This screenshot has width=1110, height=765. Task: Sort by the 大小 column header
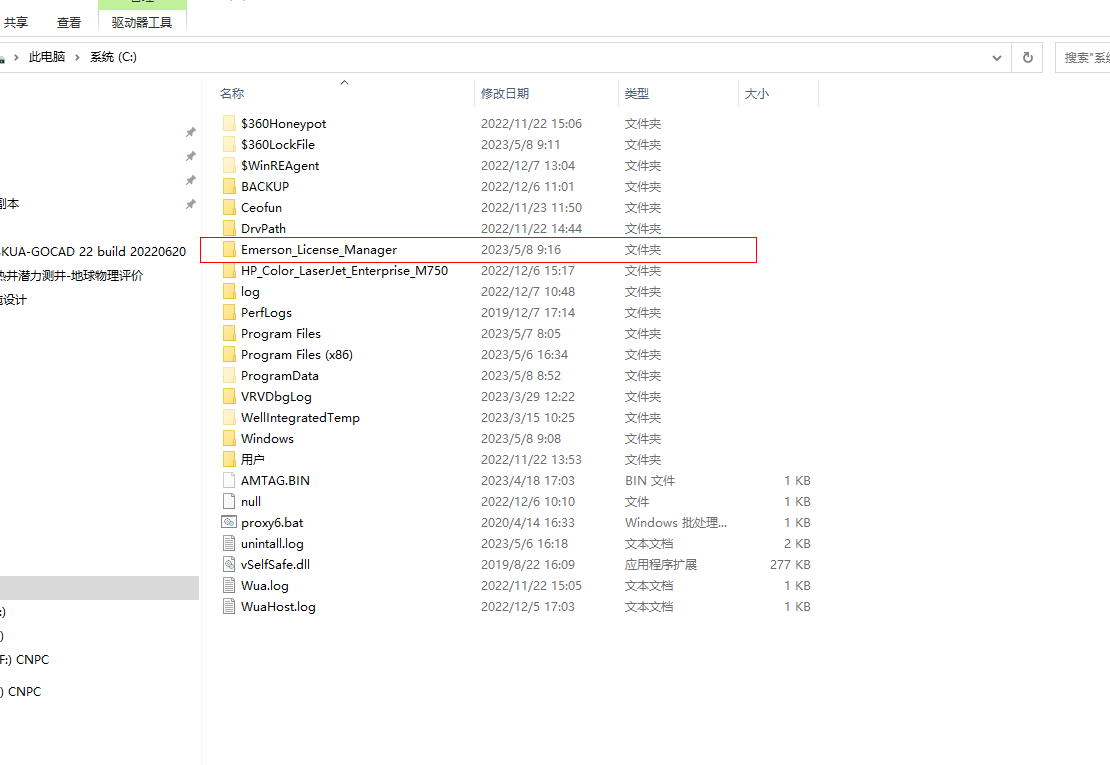point(756,94)
